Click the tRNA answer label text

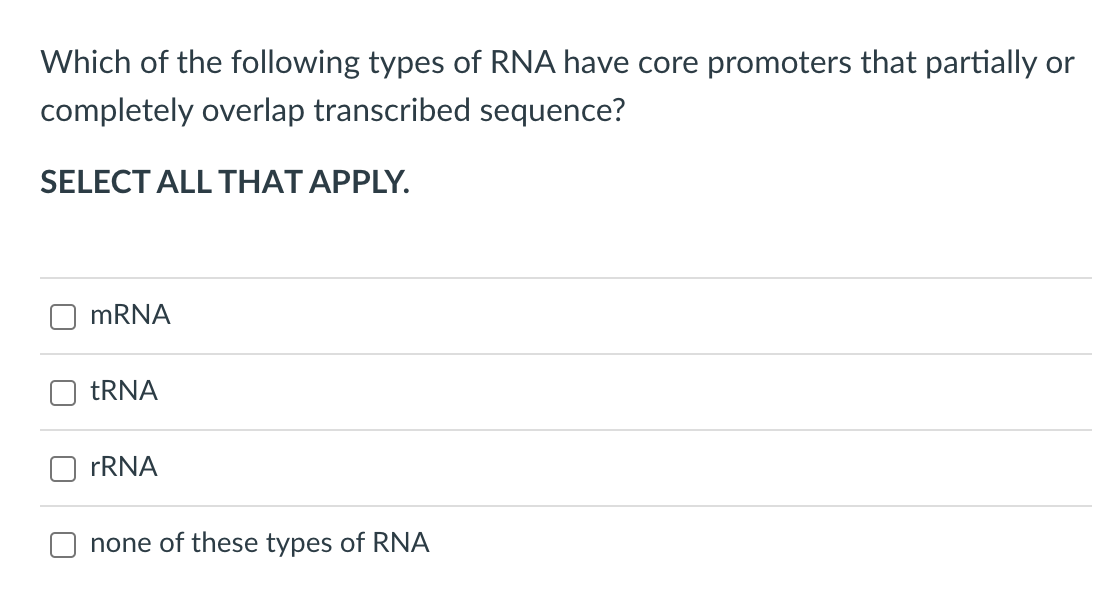[x=124, y=391]
